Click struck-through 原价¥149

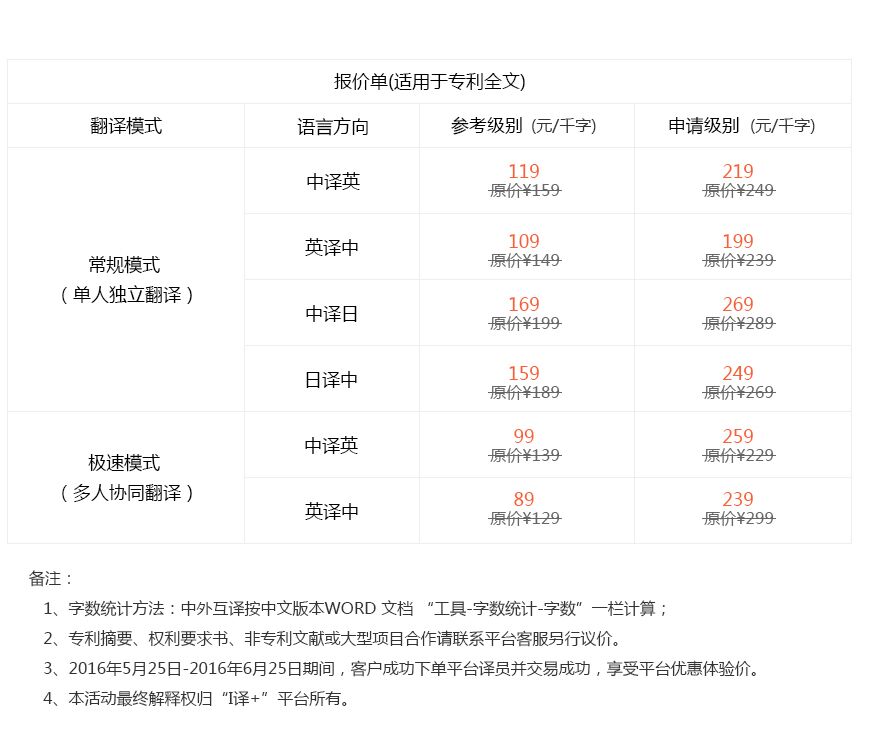(525, 260)
